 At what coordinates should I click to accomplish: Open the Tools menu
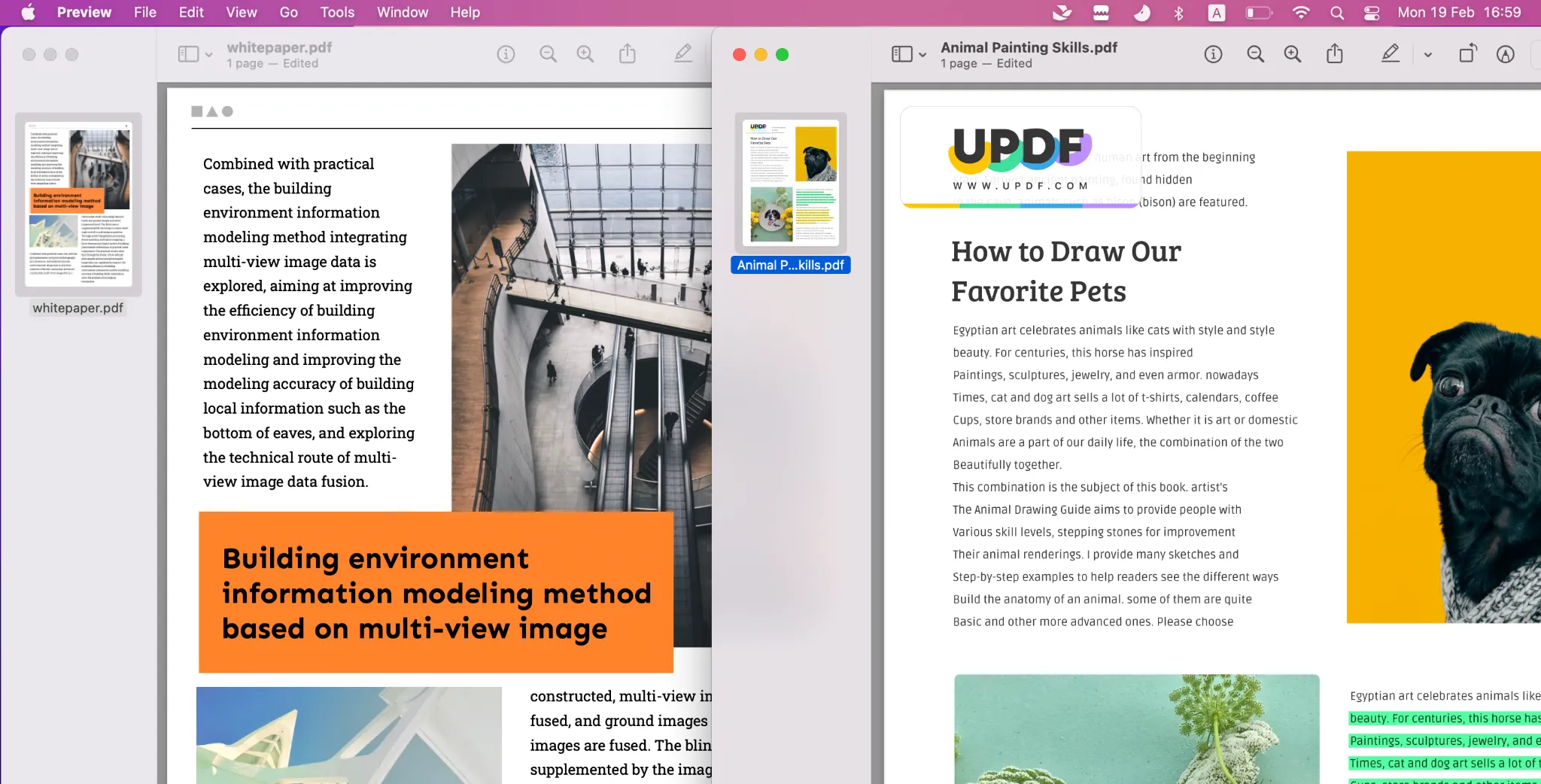pos(336,12)
